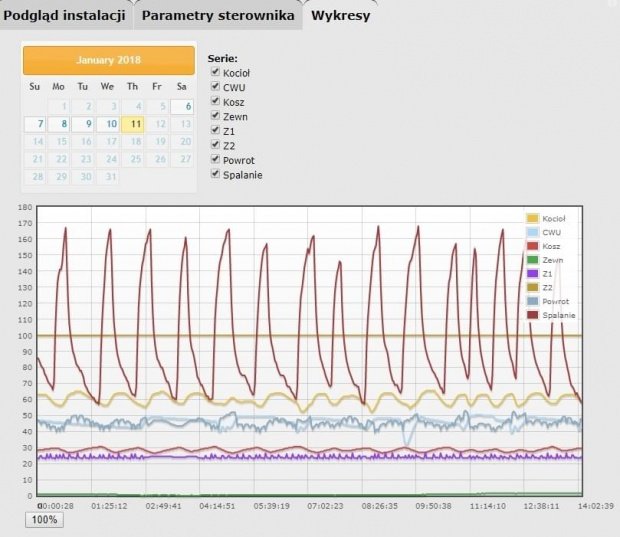Toggle the Z2 series checkbox
The height and width of the screenshot is (537, 620).
tap(215, 146)
